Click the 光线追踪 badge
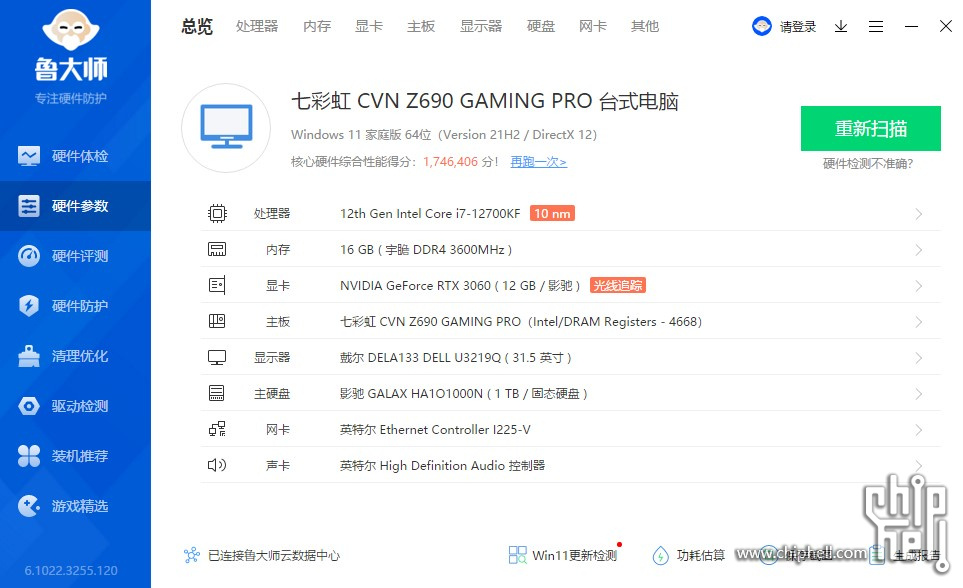The width and height of the screenshot is (963, 588). [618, 285]
